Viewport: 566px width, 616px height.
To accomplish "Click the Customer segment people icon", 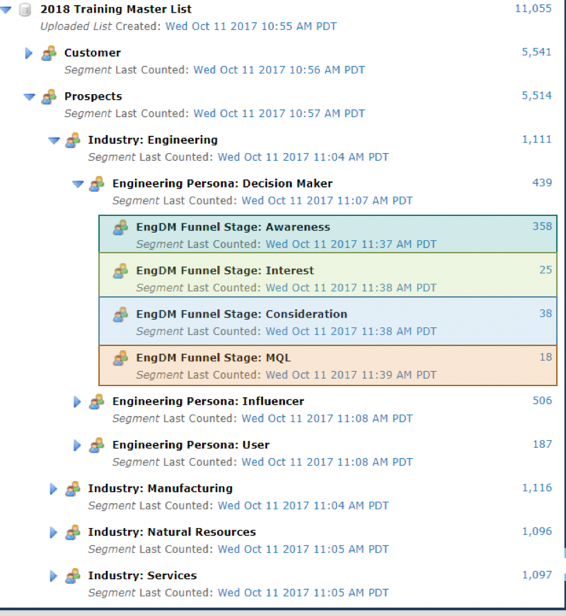I will click(x=49, y=53).
